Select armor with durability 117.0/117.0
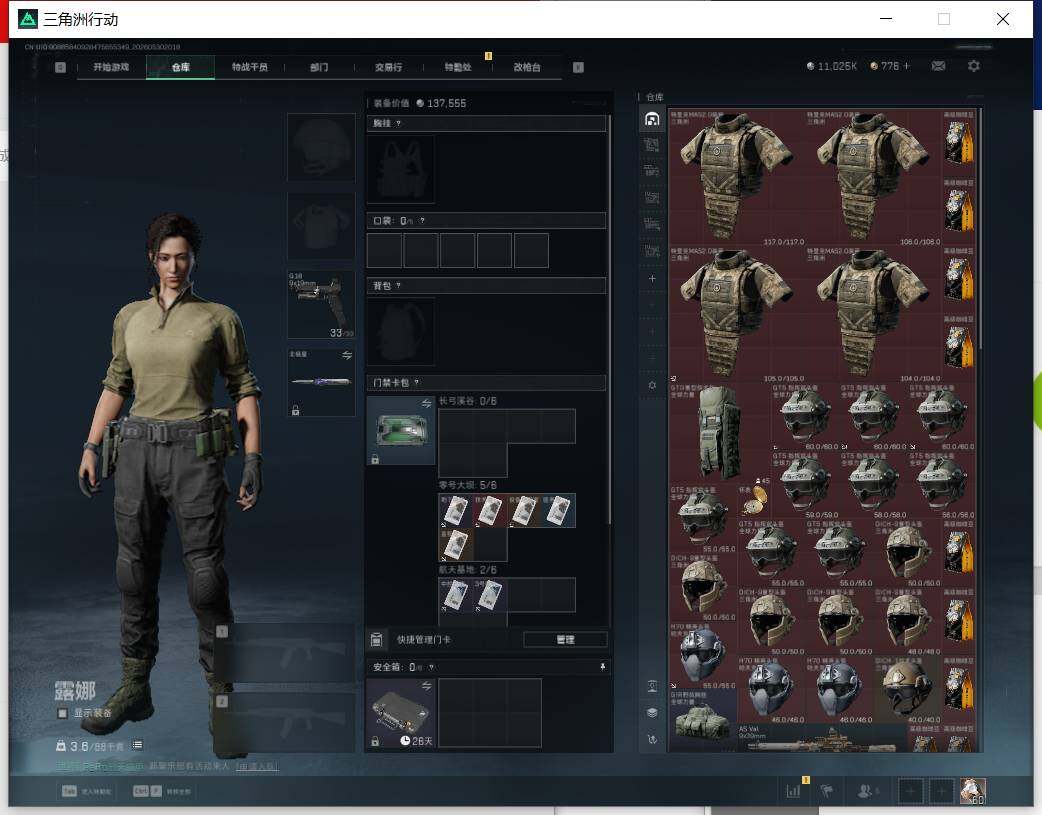Image resolution: width=1042 pixels, height=815 pixels. [x=737, y=177]
